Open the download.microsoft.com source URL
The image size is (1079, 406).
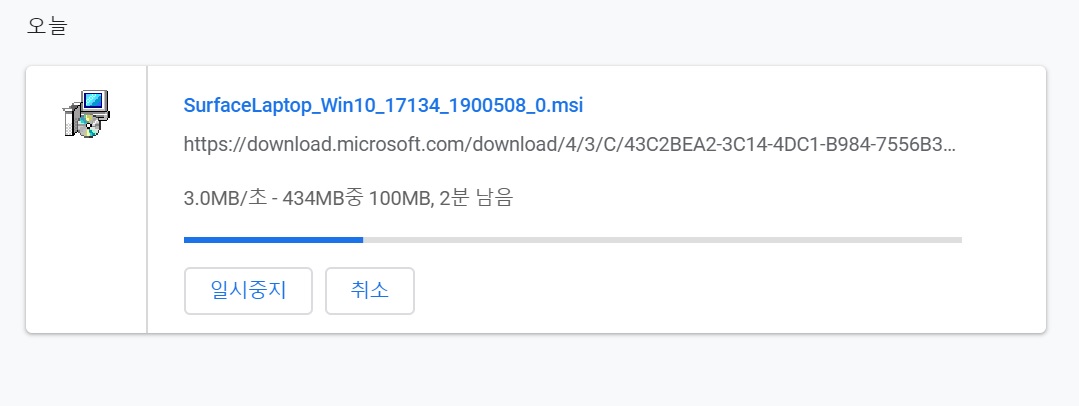point(570,145)
